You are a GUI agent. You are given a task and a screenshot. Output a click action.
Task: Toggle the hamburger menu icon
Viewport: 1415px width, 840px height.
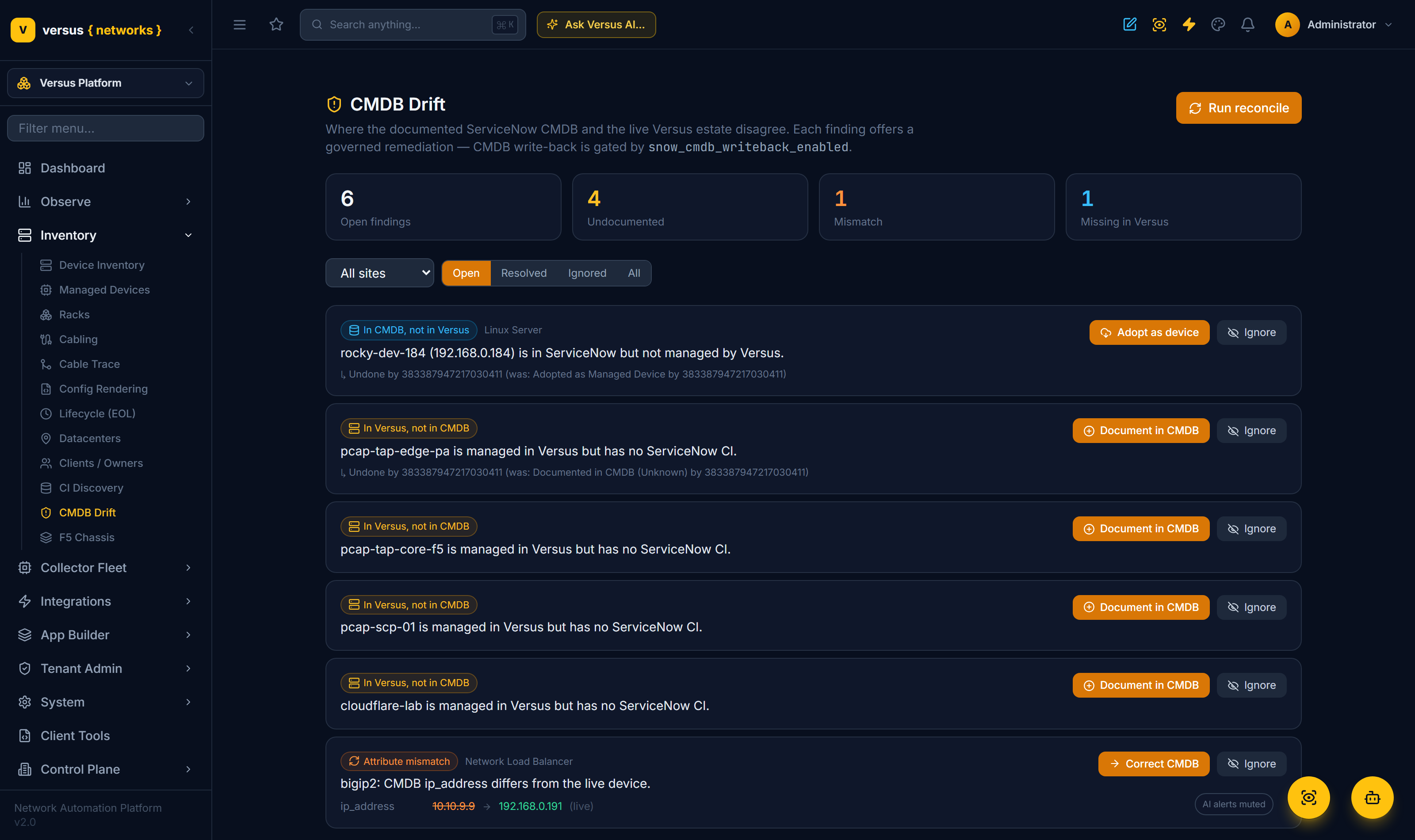tap(239, 25)
